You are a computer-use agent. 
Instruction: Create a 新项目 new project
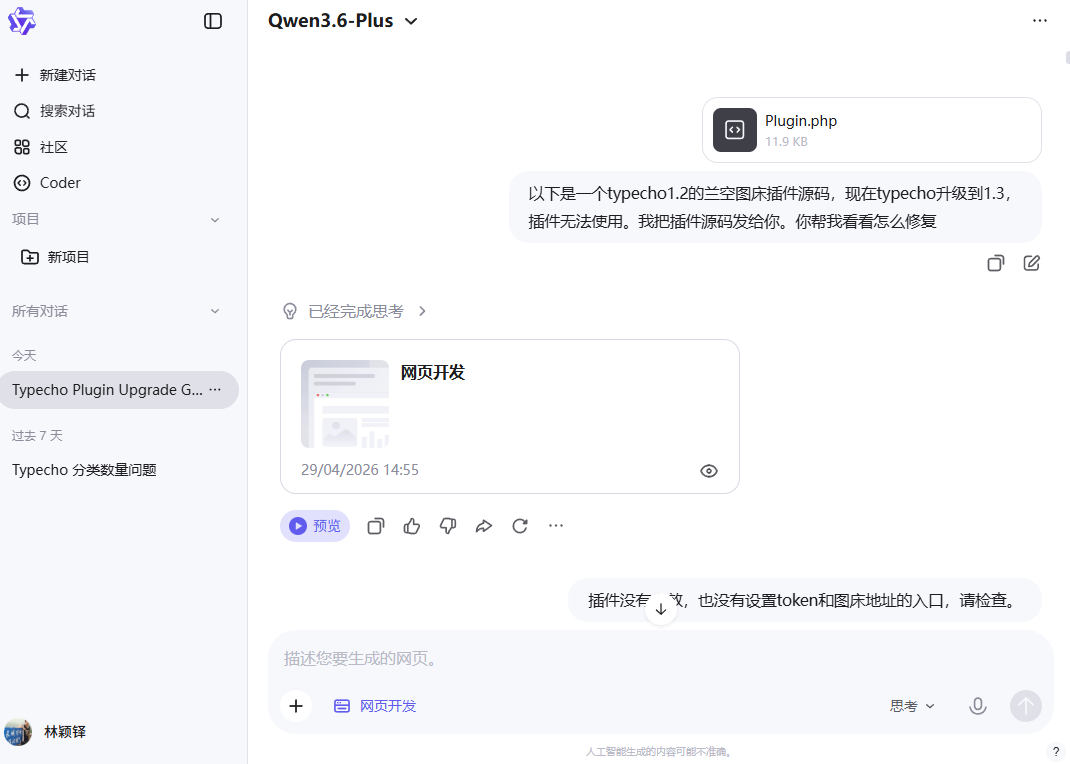click(x=55, y=257)
